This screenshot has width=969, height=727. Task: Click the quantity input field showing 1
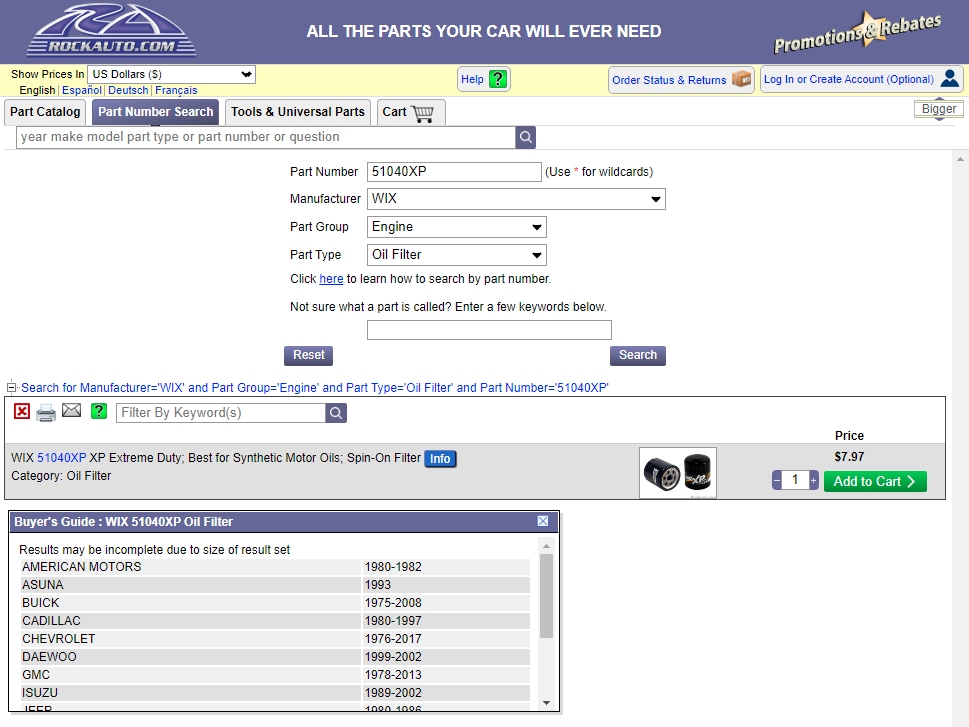(x=795, y=480)
